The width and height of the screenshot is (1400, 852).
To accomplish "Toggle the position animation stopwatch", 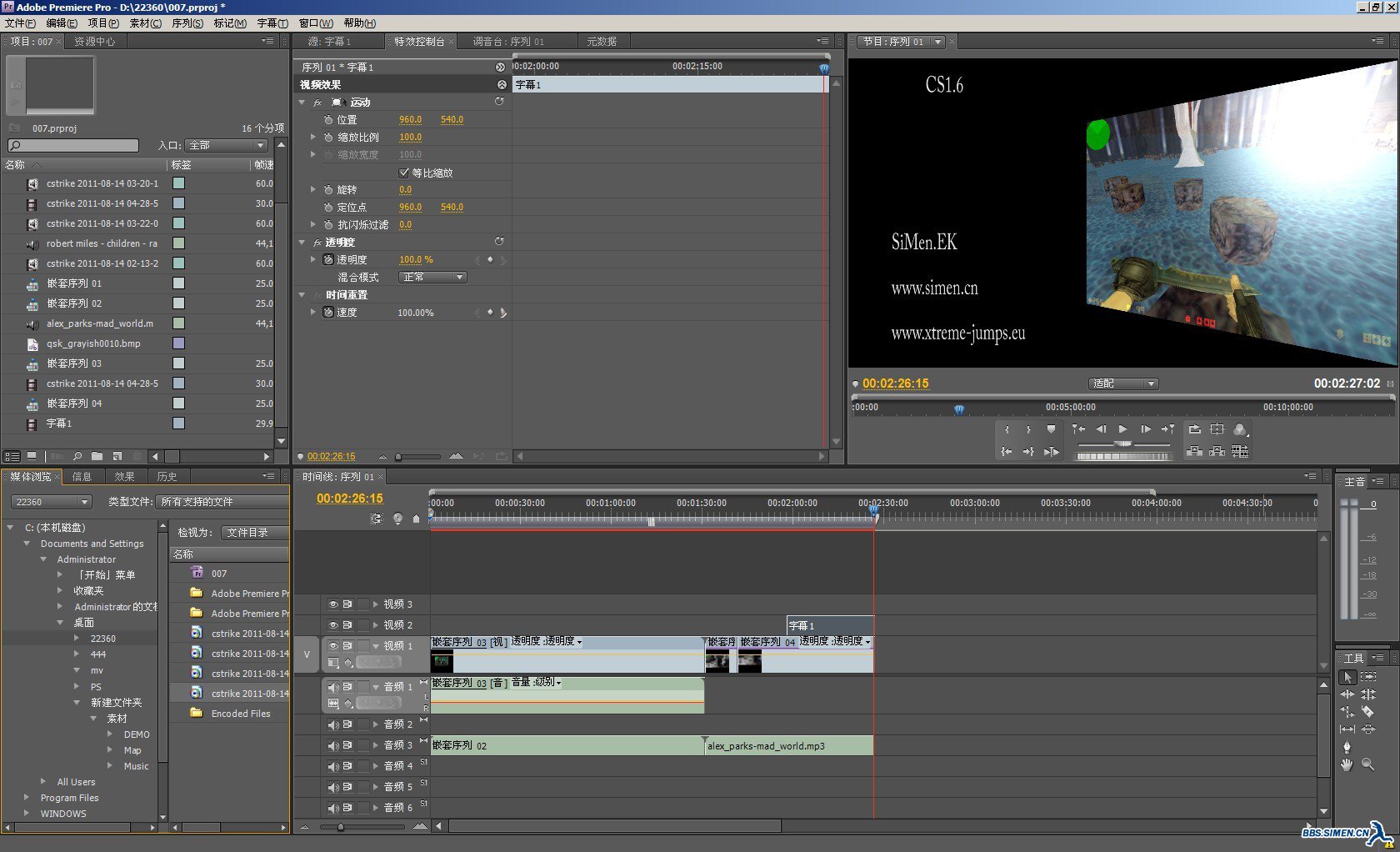I will click(x=328, y=120).
